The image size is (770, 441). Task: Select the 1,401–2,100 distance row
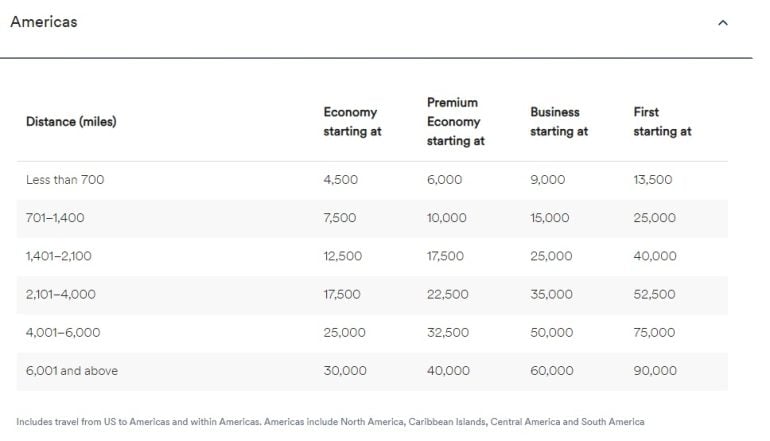(x=59, y=256)
